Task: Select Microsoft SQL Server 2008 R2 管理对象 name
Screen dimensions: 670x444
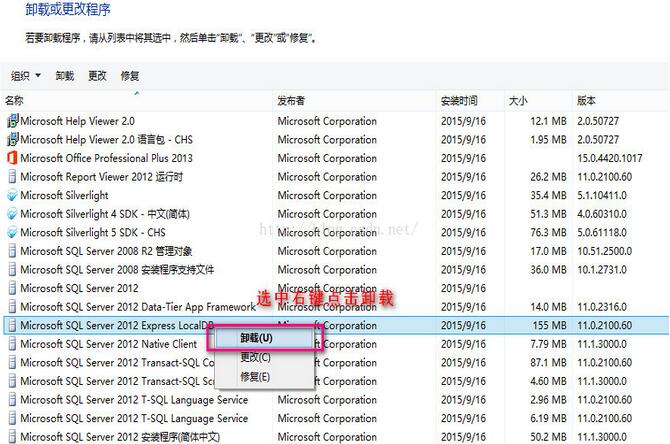Action: point(106,251)
